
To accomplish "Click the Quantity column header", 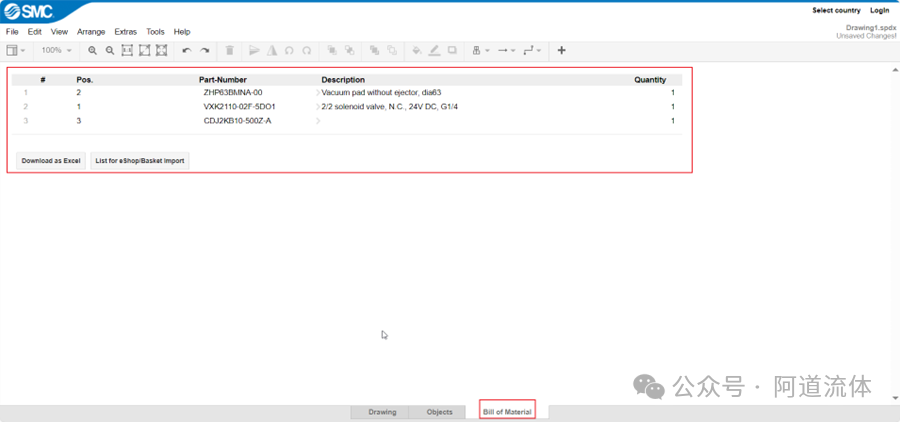I will (x=650, y=80).
